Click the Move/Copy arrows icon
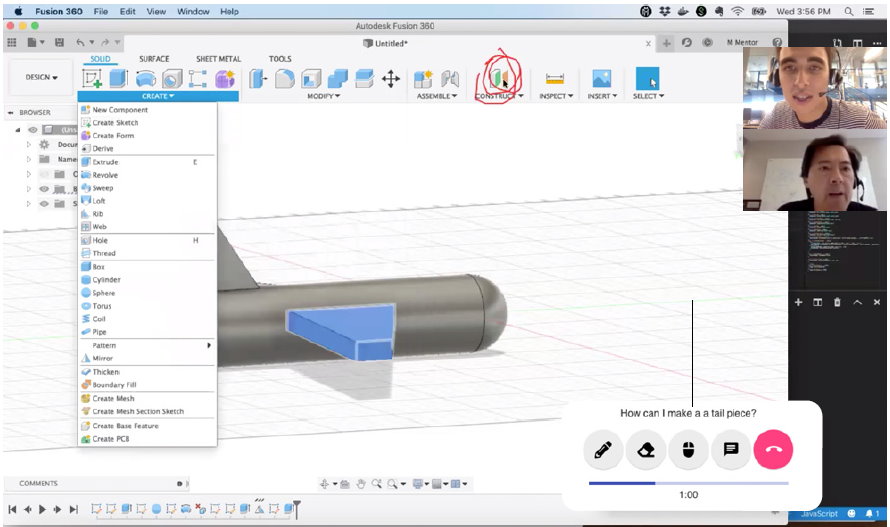This screenshot has width=890, height=527. pyautogui.click(x=391, y=78)
